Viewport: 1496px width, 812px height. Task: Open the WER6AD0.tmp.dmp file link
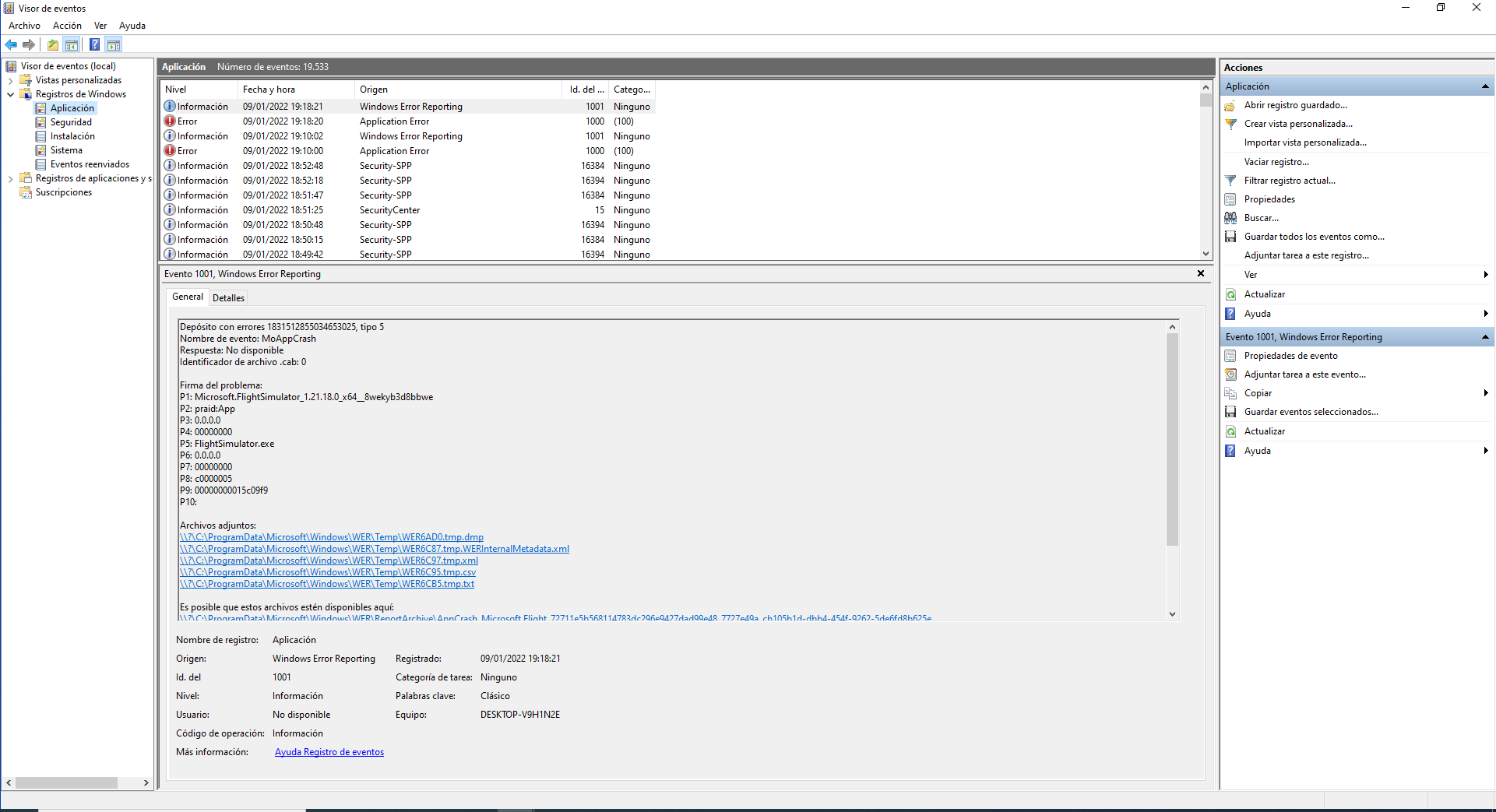[x=332, y=537]
